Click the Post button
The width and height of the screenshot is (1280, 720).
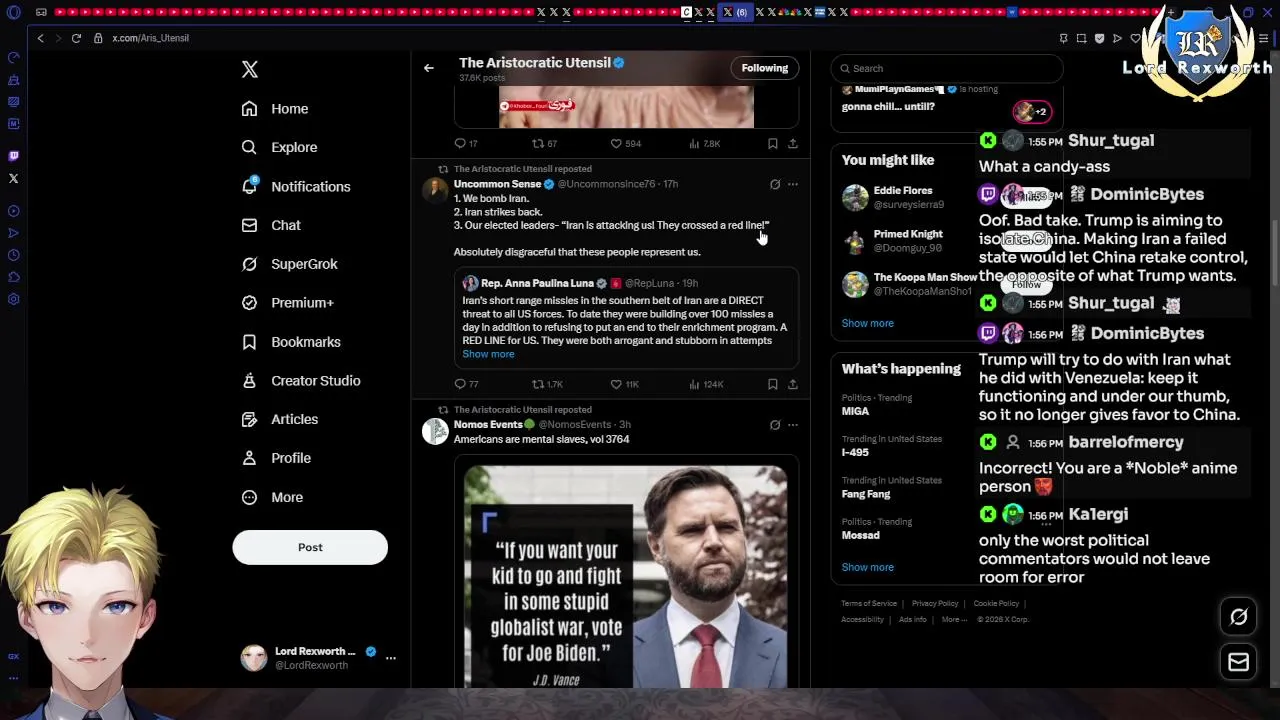point(310,547)
